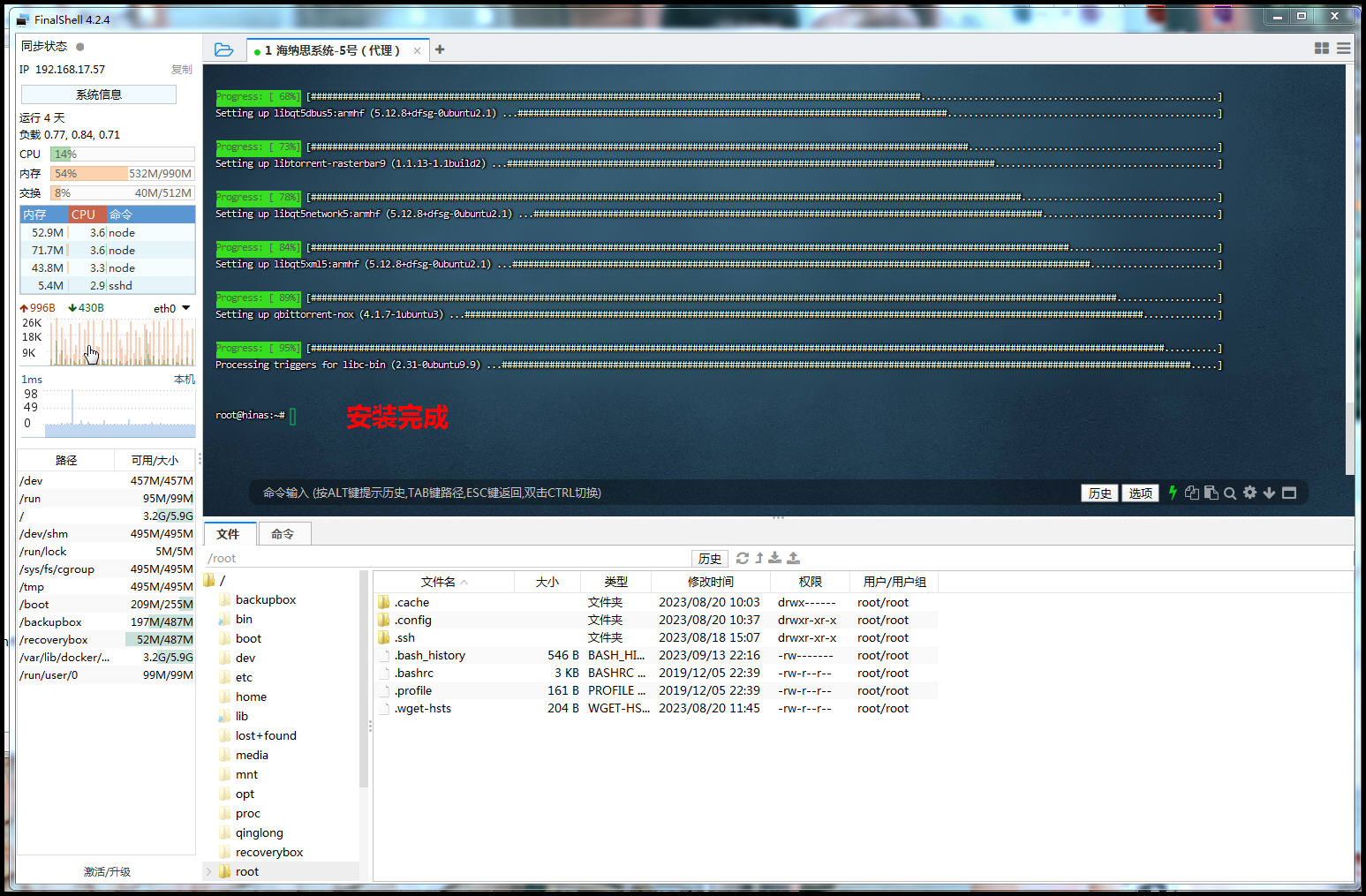Sort files by 文件名 column header
The width and height of the screenshot is (1366, 896).
point(444,582)
